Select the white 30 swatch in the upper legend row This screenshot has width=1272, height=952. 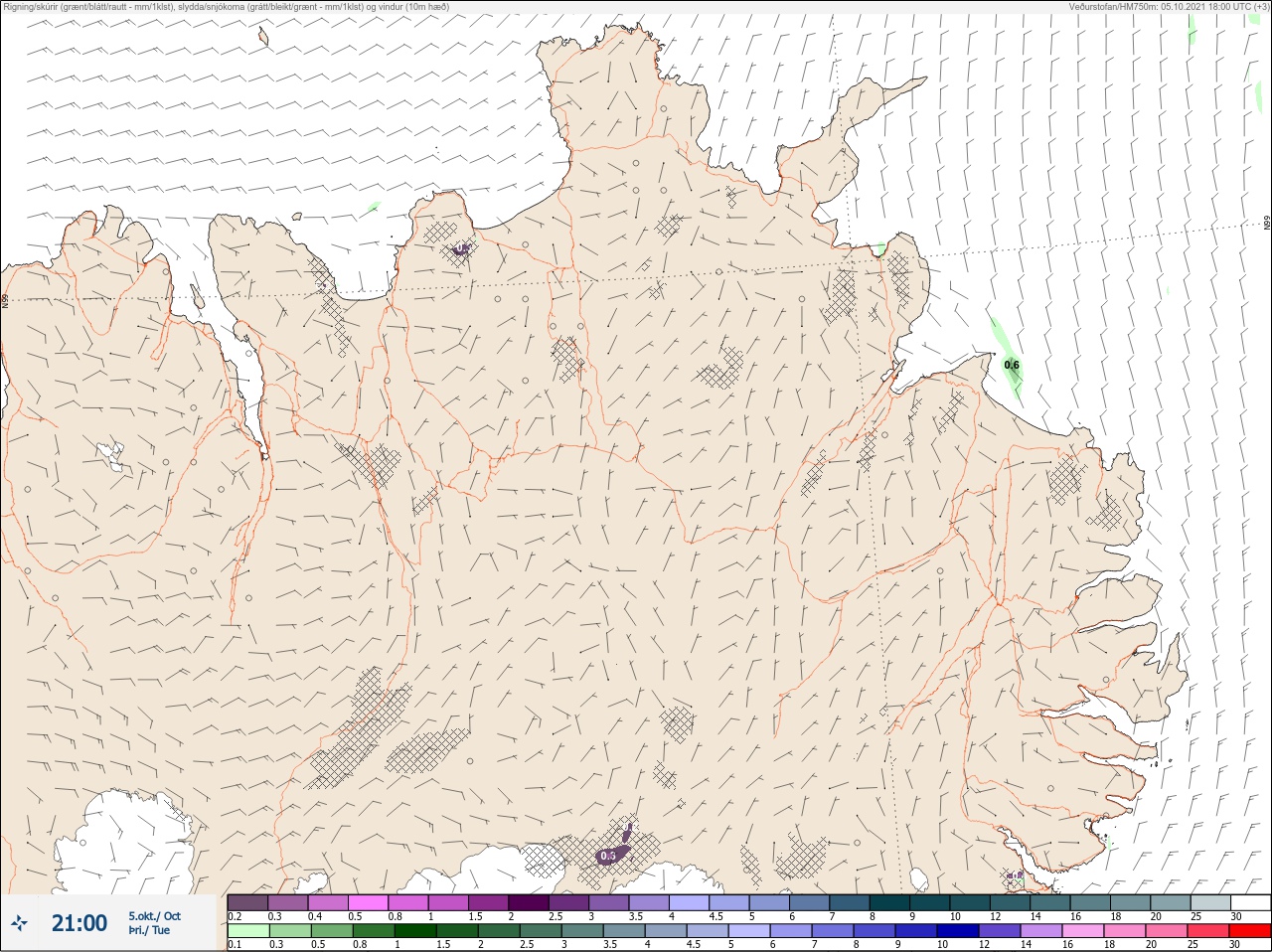pyautogui.click(x=1251, y=902)
